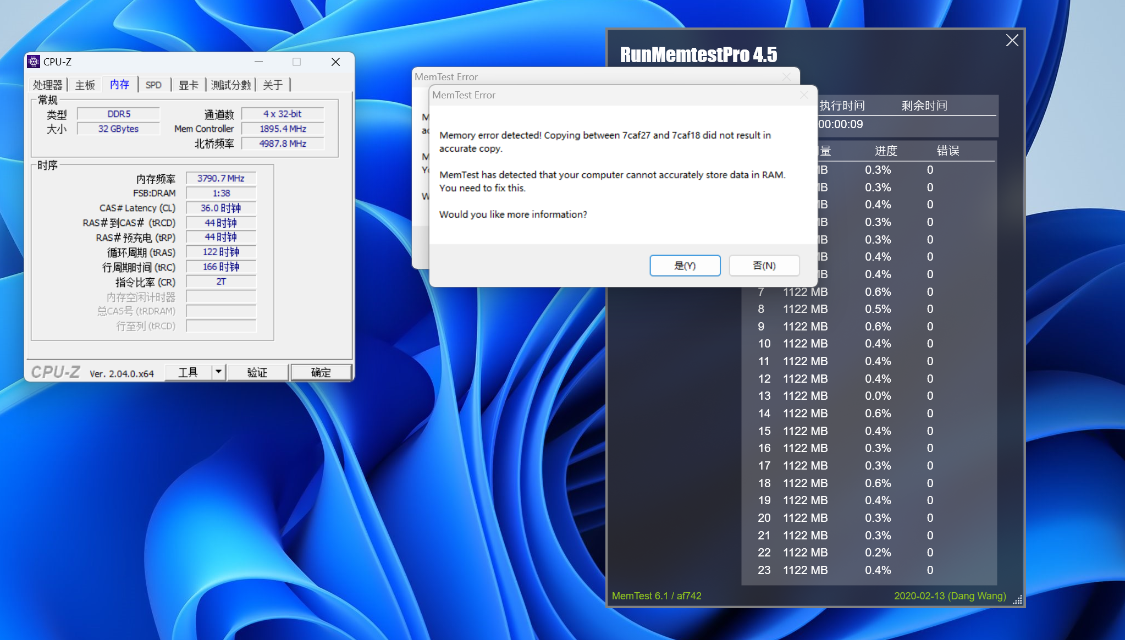
Task: Click the 工具 button in CPU-Z
Action: 188,372
